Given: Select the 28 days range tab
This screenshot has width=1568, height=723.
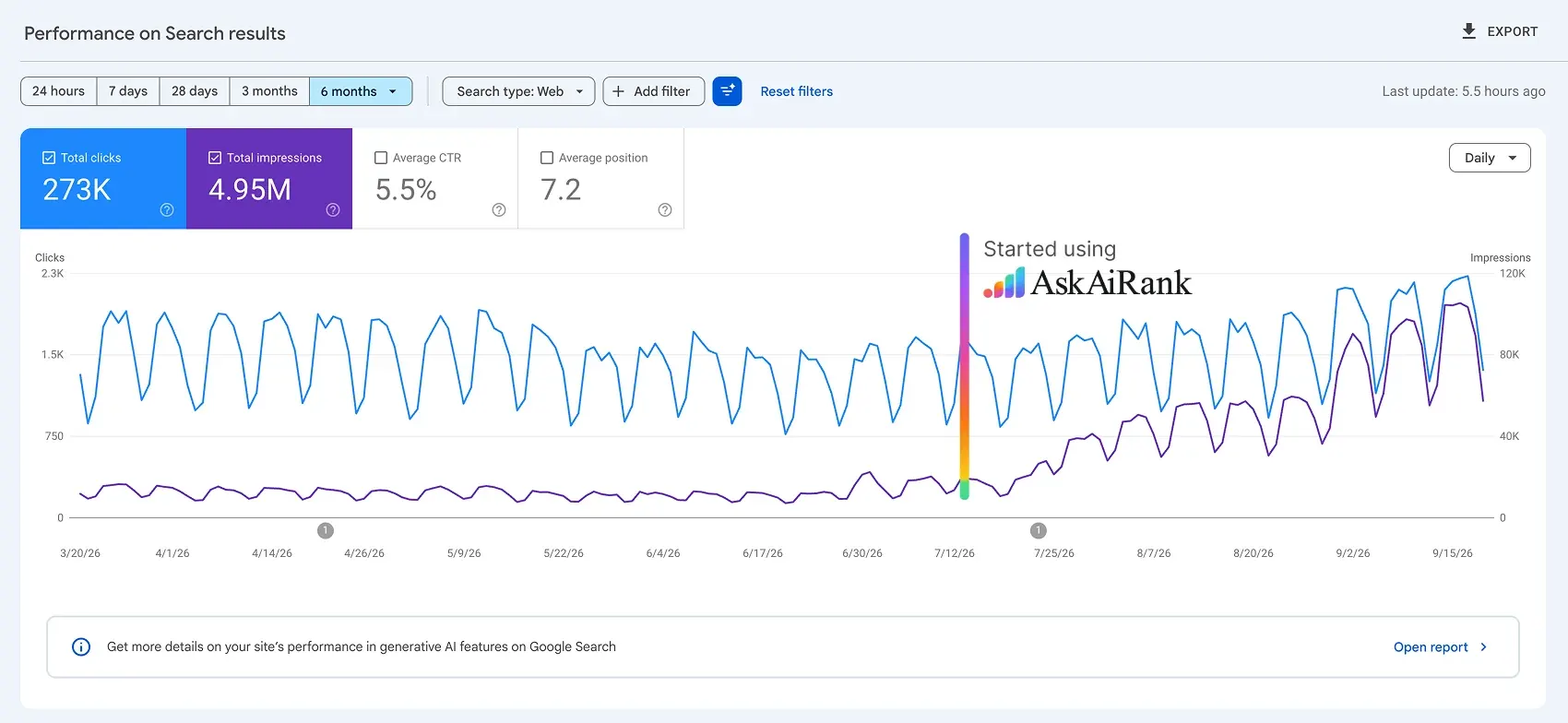Looking at the screenshot, I should pos(195,91).
